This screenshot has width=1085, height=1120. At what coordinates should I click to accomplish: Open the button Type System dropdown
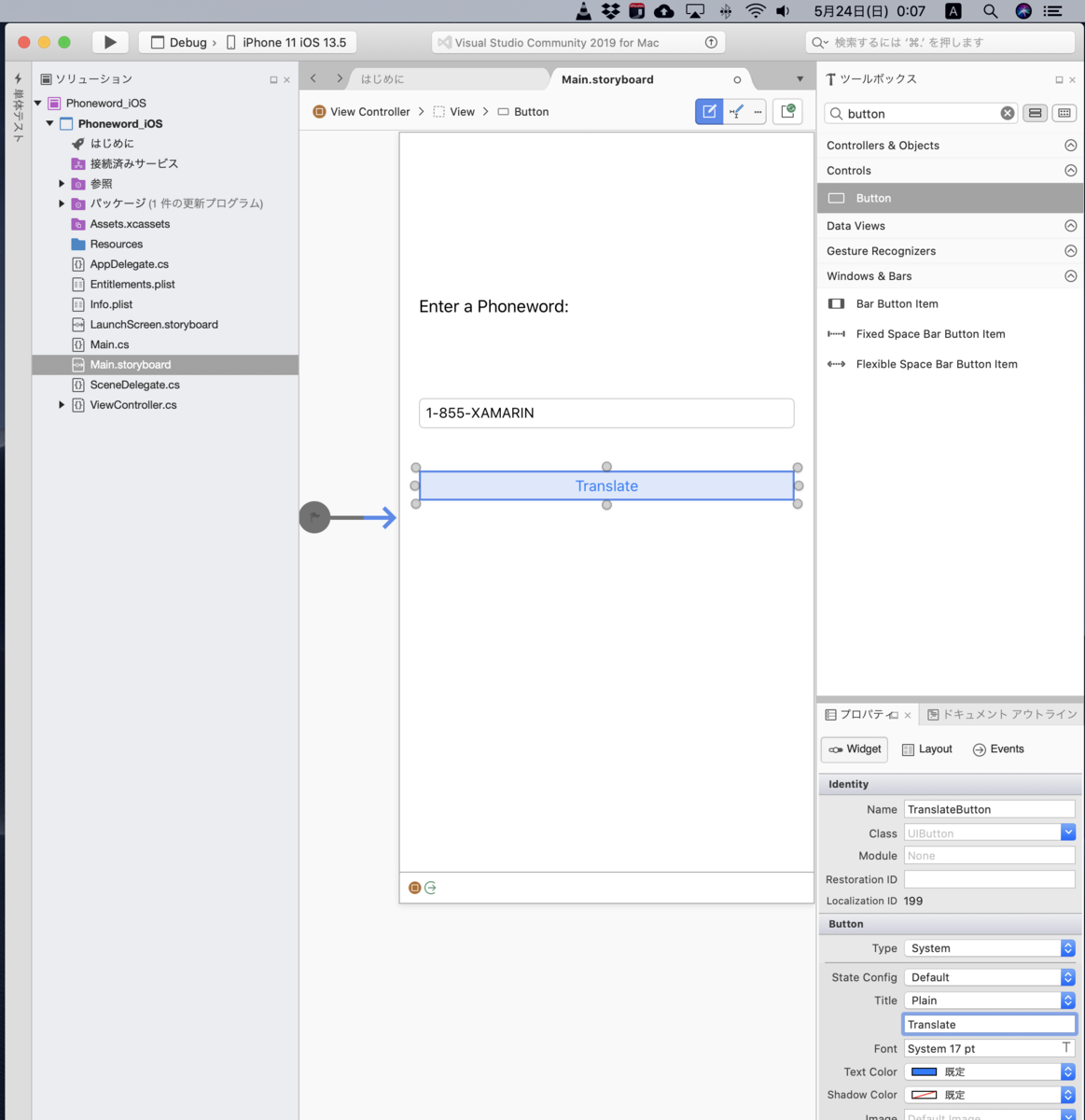point(989,948)
